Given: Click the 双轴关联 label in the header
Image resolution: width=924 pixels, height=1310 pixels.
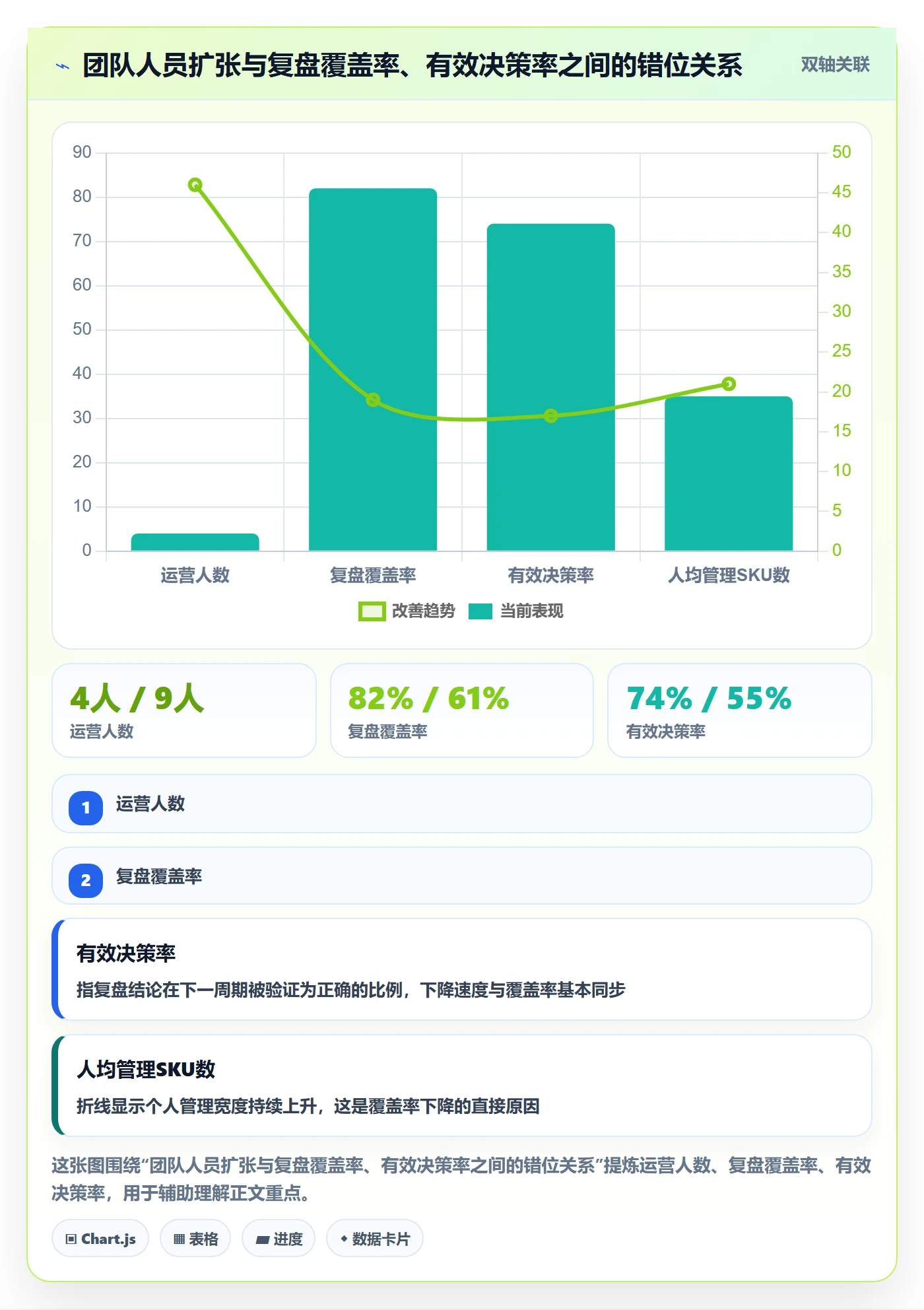Looking at the screenshot, I should click(835, 65).
